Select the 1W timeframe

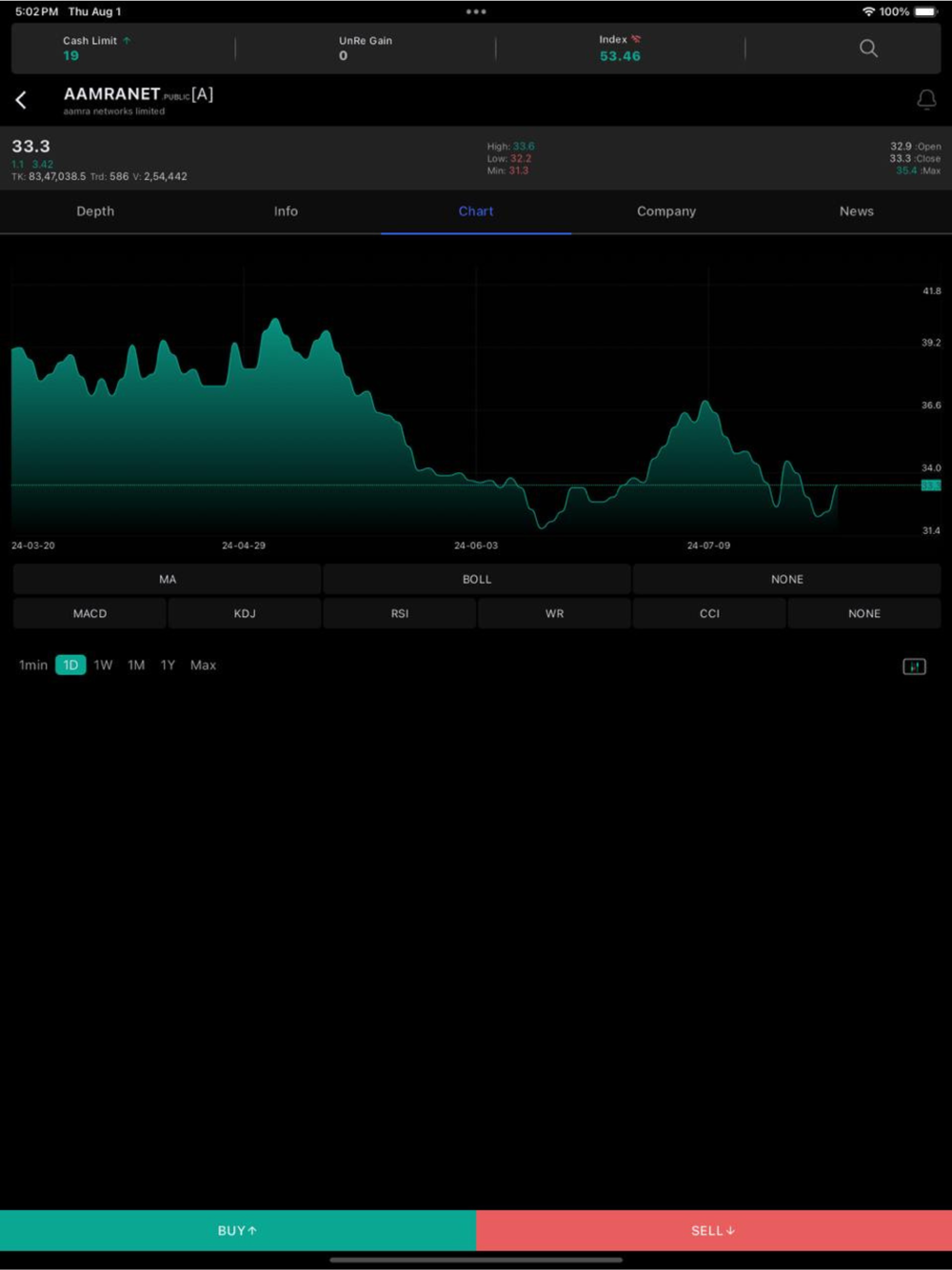click(x=103, y=665)
